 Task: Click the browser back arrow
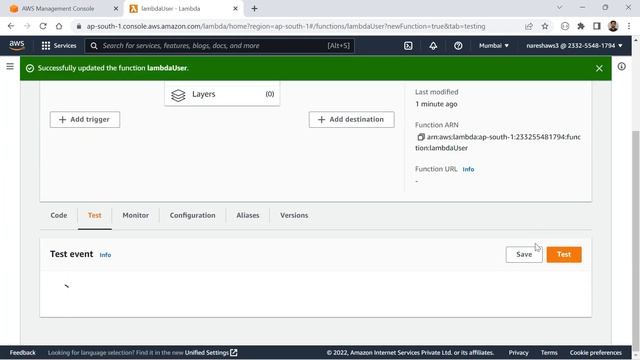tap(11, 26)
